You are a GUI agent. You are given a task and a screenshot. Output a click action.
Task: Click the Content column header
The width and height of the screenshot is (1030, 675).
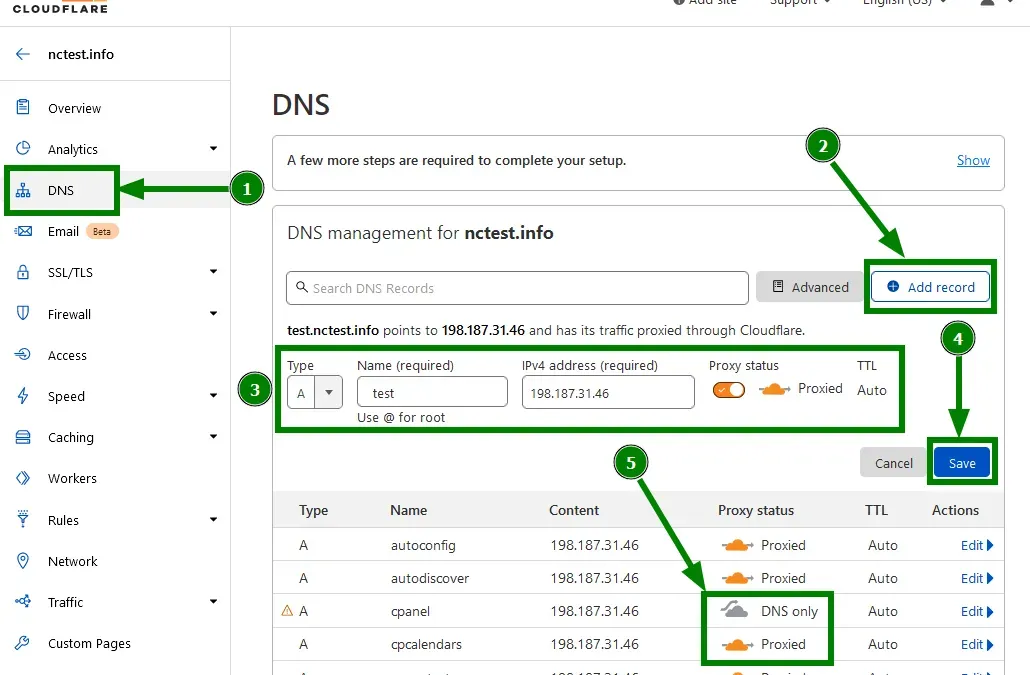coord(574,510)
